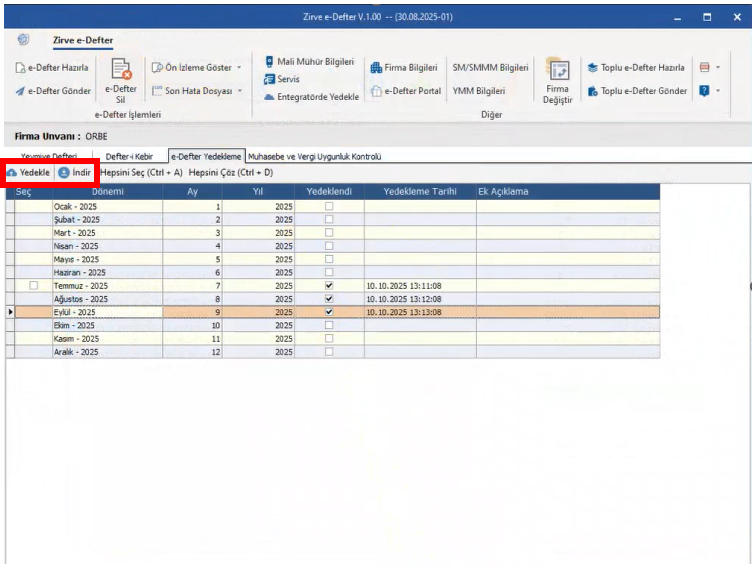Click the blue help question icon

coord(704,90)
